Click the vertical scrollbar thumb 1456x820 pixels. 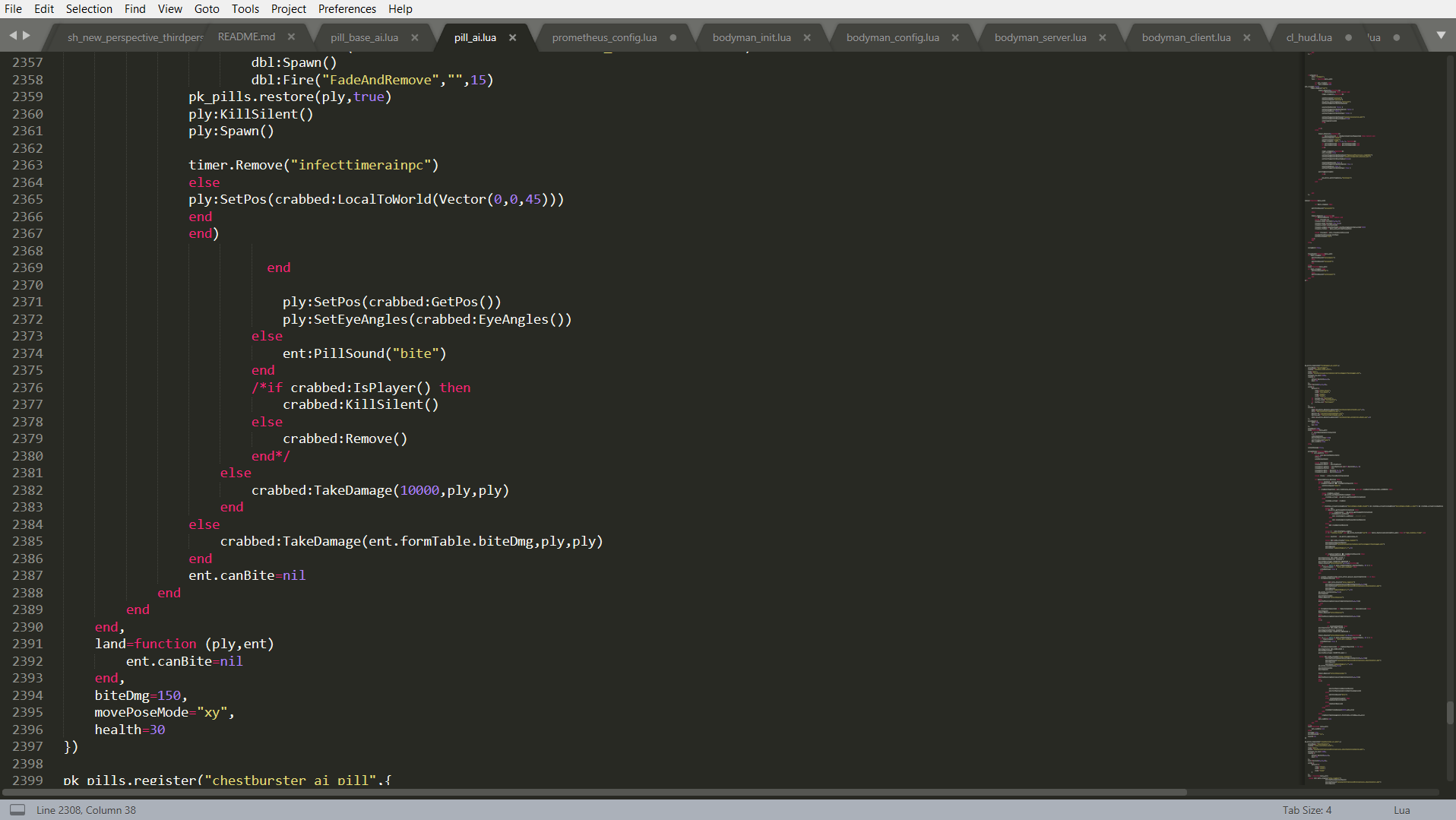click(1450, 713)
